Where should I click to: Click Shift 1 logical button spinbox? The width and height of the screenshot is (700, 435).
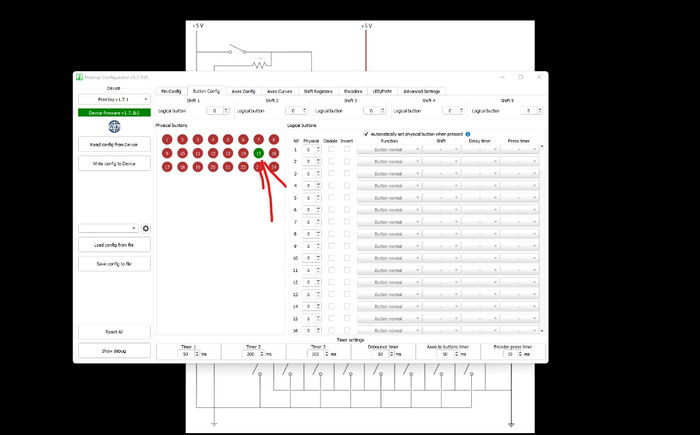coord(218,110)
